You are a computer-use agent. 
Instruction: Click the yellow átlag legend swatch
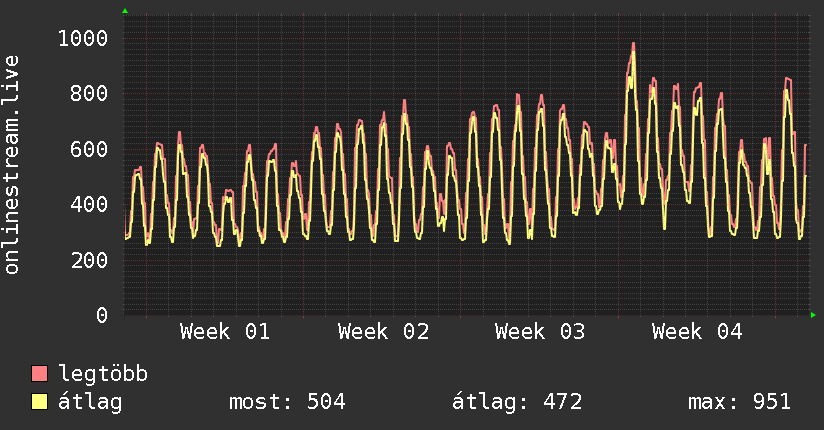tap(40, 402)
